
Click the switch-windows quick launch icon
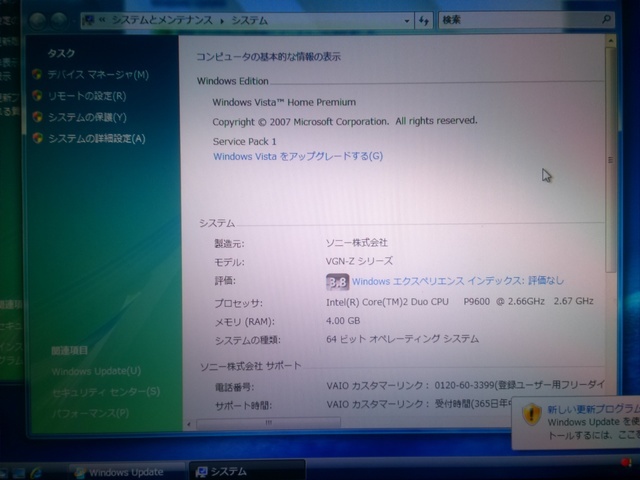(x=18, y=473)
